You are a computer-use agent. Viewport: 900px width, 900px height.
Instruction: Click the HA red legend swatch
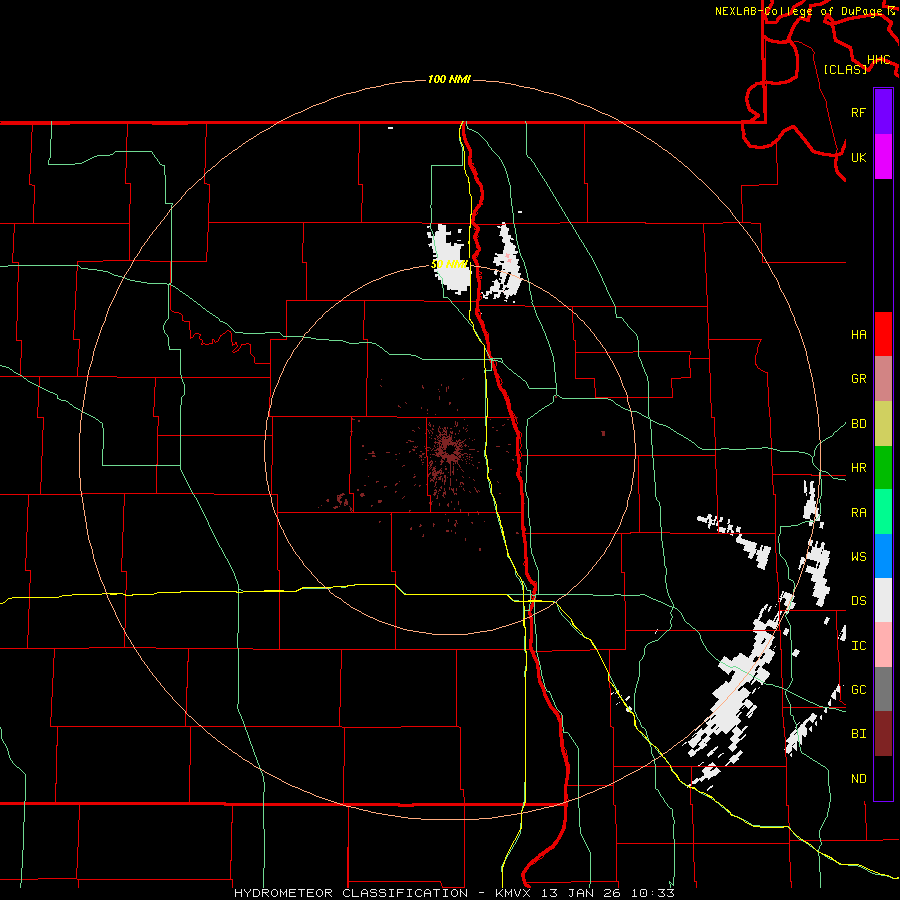coord(883,334)
